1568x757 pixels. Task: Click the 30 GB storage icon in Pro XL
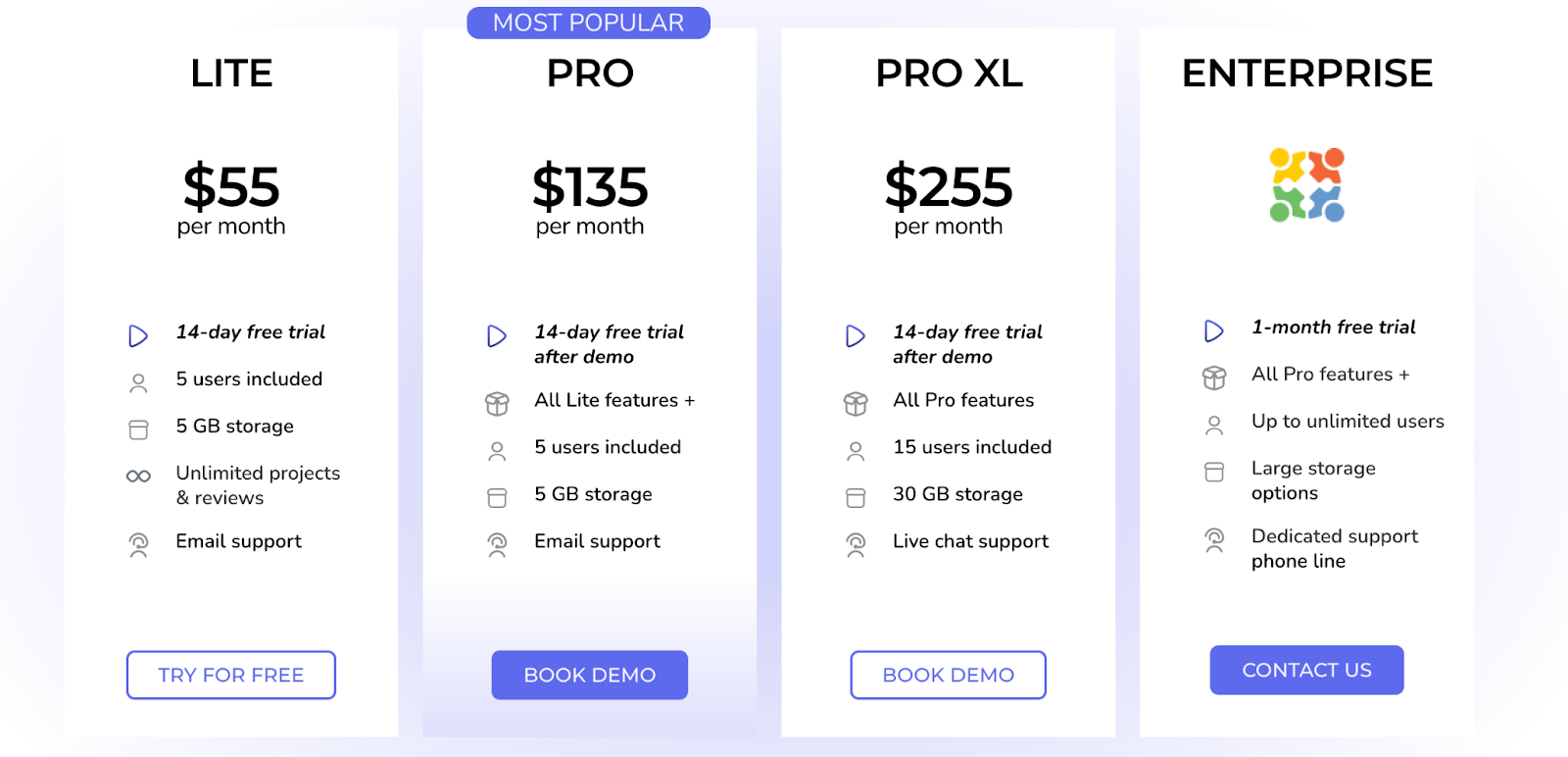pyautogui.click(x=857, y=497)
